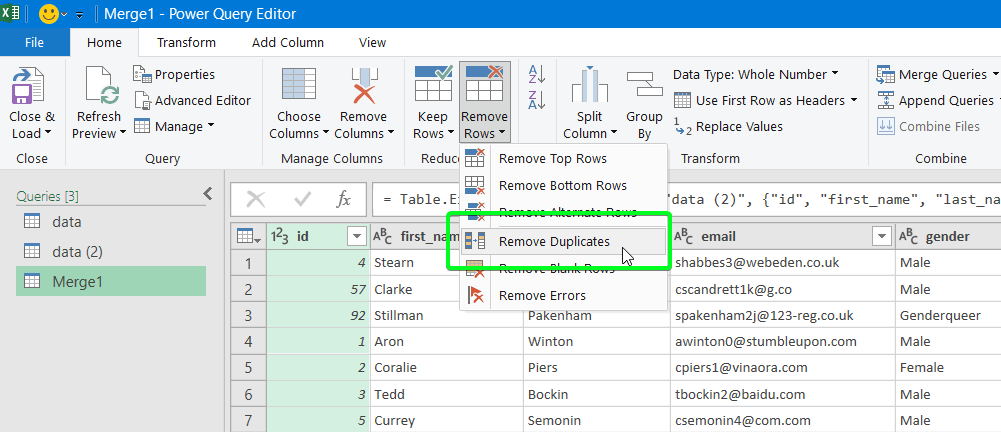
Task: Select row number 3 header
Action: pyautogui.click(x=248, y=315)
